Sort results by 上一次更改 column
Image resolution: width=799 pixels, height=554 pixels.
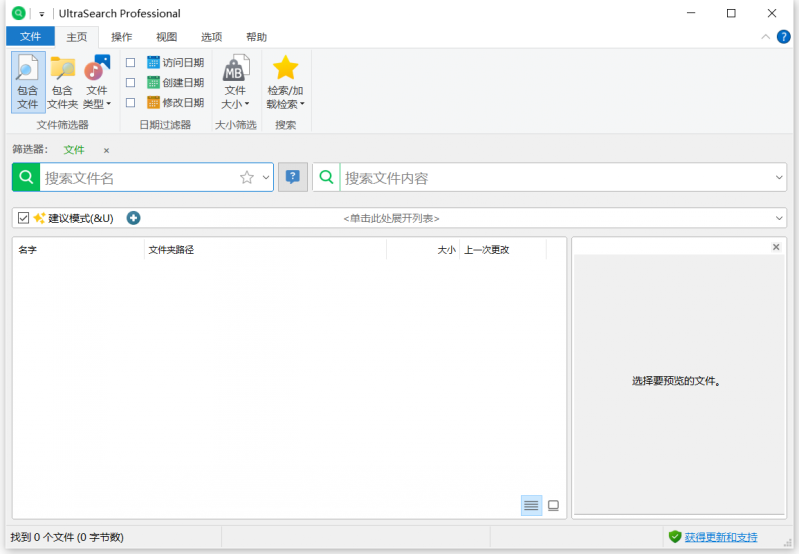[503, 250]
